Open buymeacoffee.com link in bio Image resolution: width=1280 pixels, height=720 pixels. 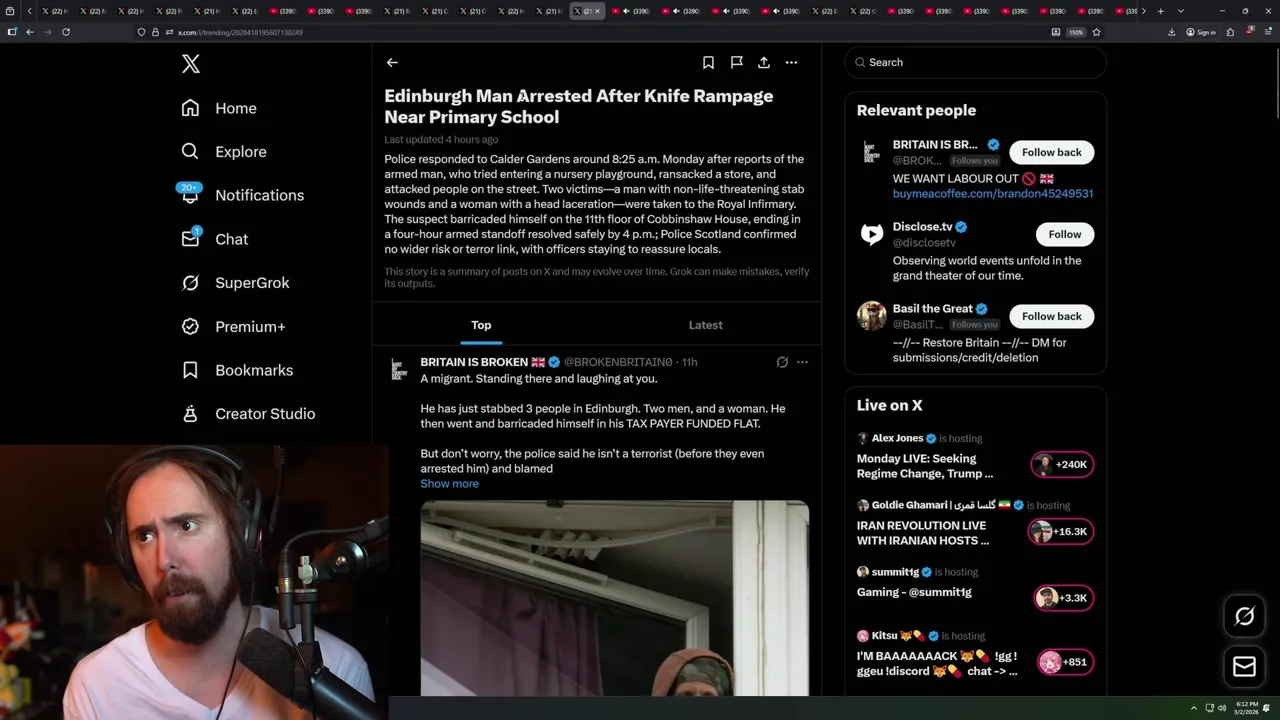(993, 194)
